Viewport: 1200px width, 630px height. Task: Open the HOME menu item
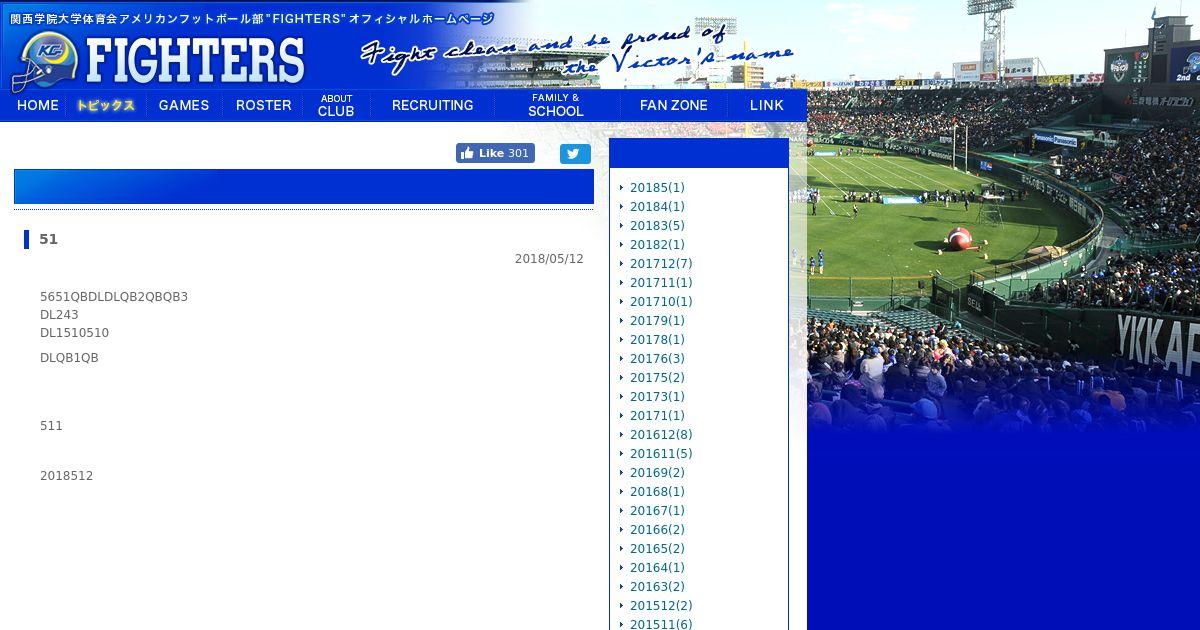(38, 105)
